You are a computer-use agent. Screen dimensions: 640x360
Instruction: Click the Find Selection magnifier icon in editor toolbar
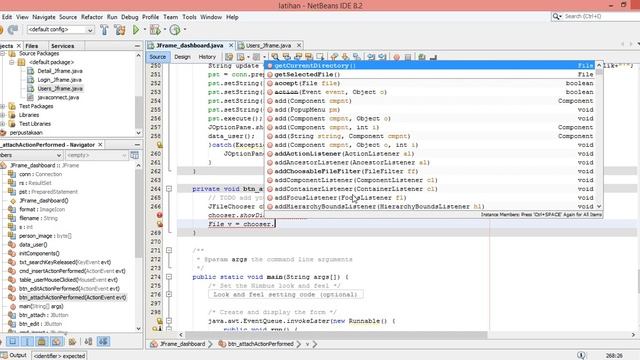coord(275,57)
